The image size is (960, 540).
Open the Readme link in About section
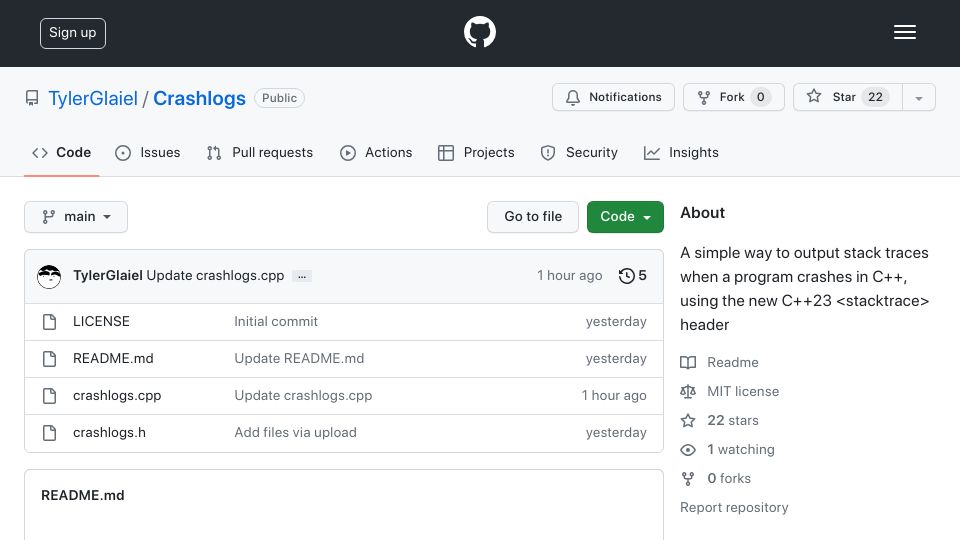pyautogui.click(x=733, y=362)
